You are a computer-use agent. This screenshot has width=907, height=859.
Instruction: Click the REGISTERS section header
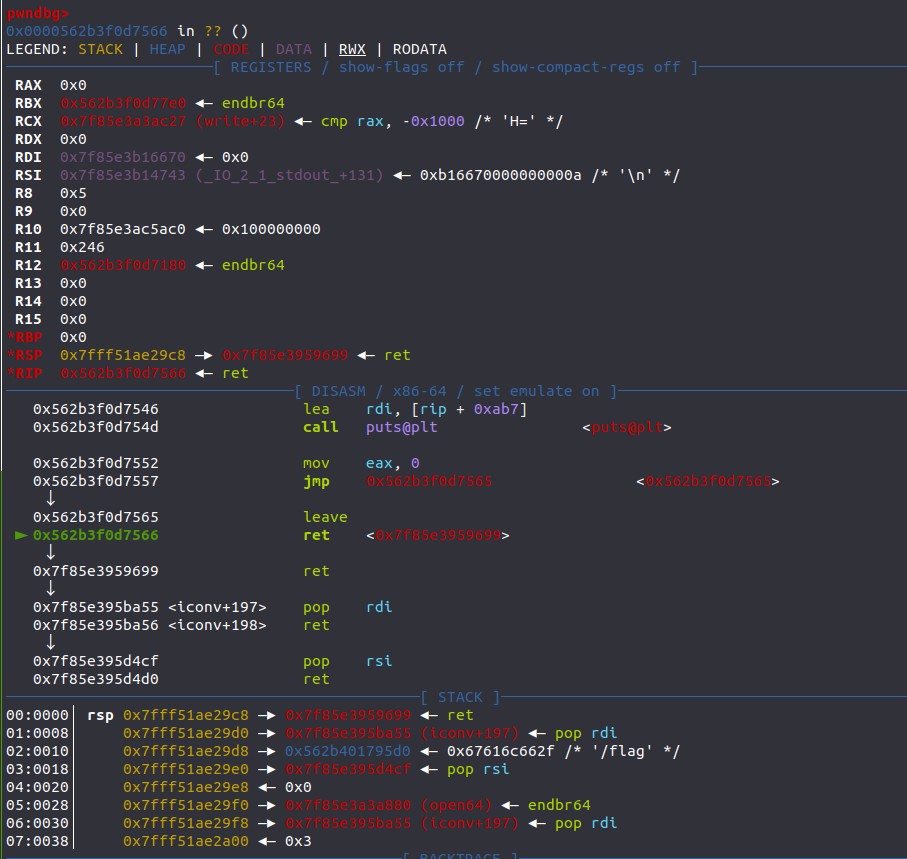[456, 67]
